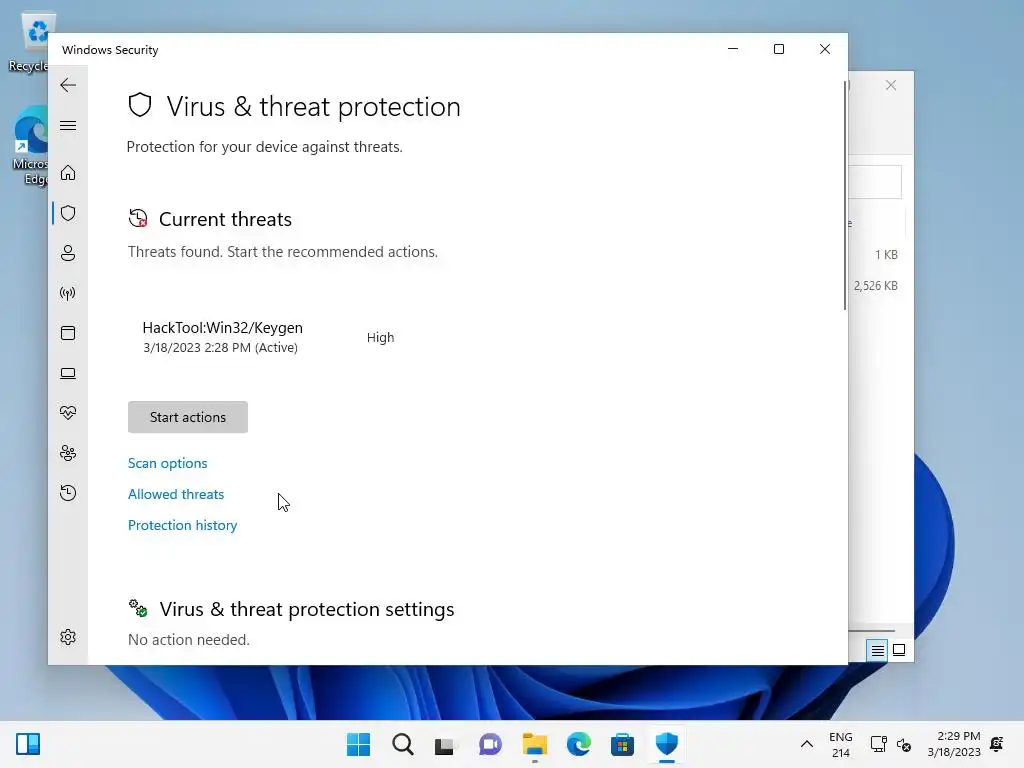Open taskbar Search
The width and height of the screenshot is (1024, 768).
coord(402,744)
